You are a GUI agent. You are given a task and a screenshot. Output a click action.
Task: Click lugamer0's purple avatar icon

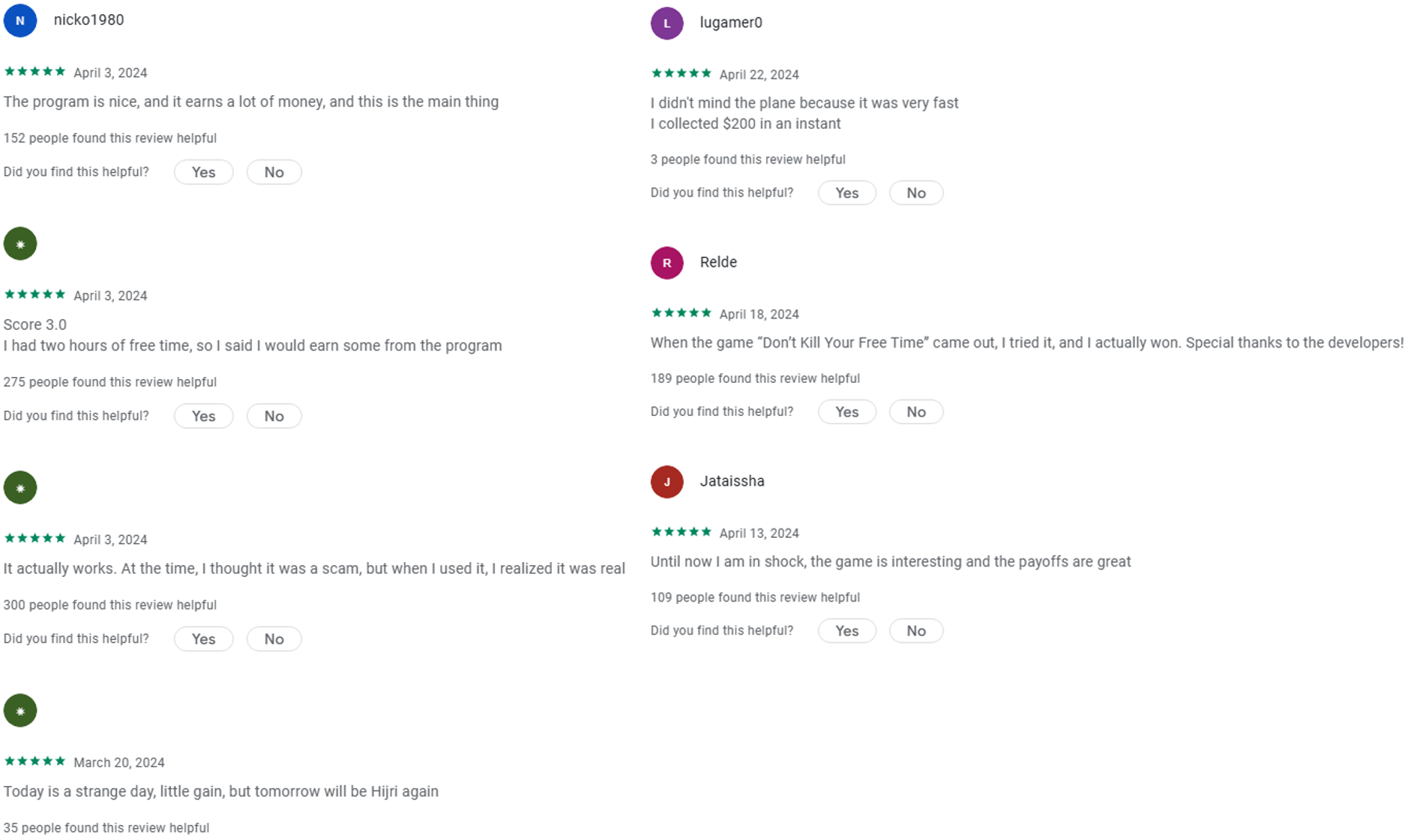667,23
